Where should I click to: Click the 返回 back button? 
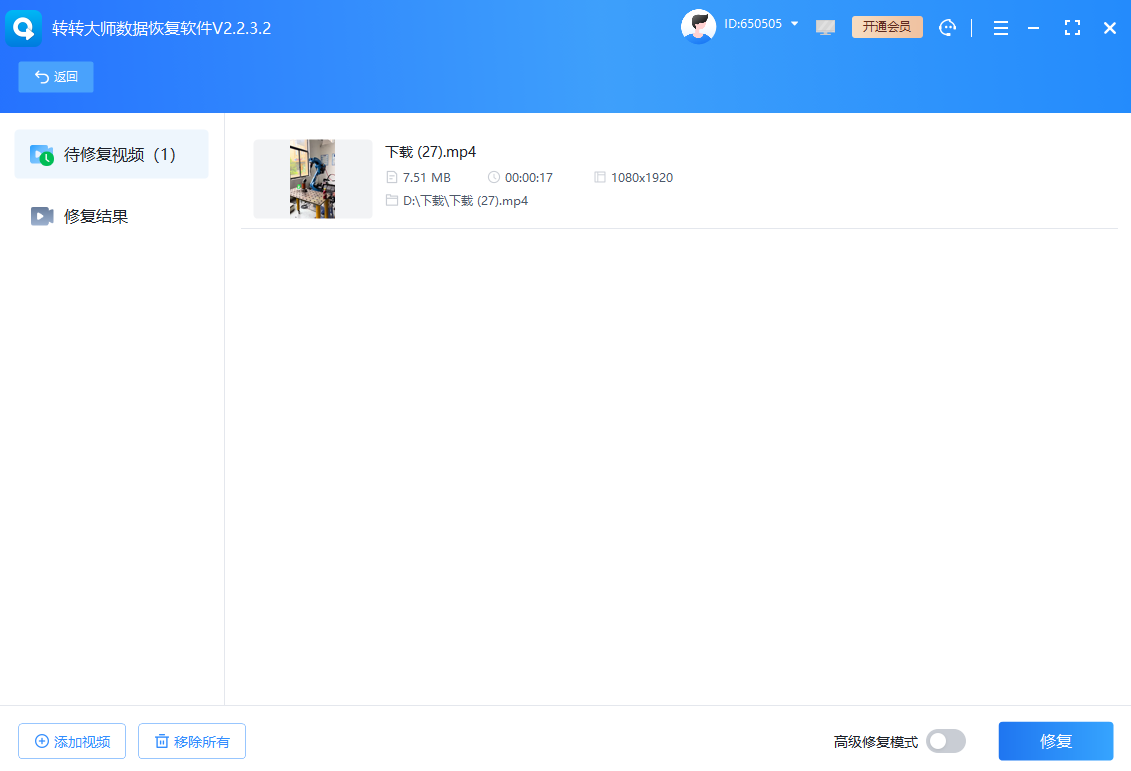coord(56,77)
